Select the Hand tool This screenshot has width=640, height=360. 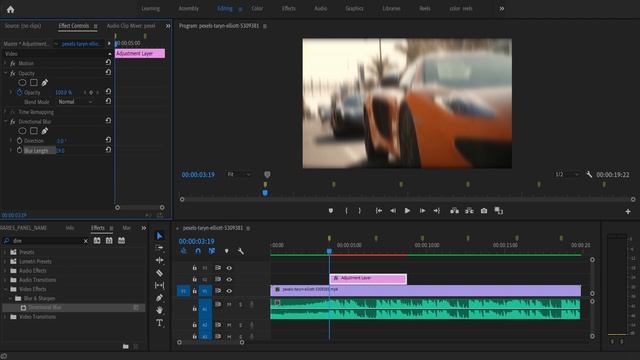pos(160,310)
